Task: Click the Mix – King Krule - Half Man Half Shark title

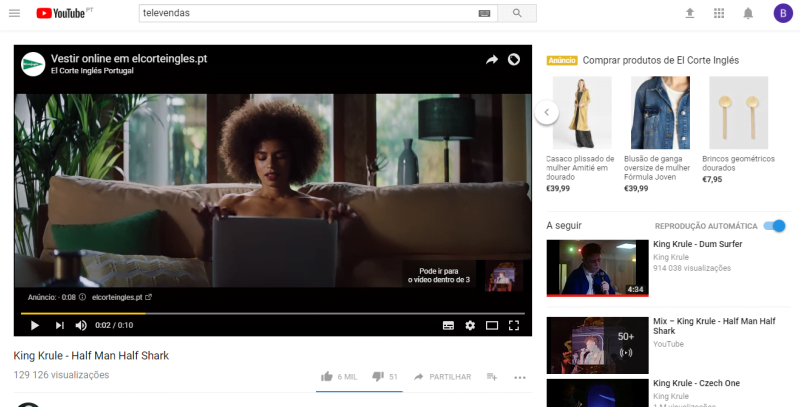Action: [x=714, y=326]
